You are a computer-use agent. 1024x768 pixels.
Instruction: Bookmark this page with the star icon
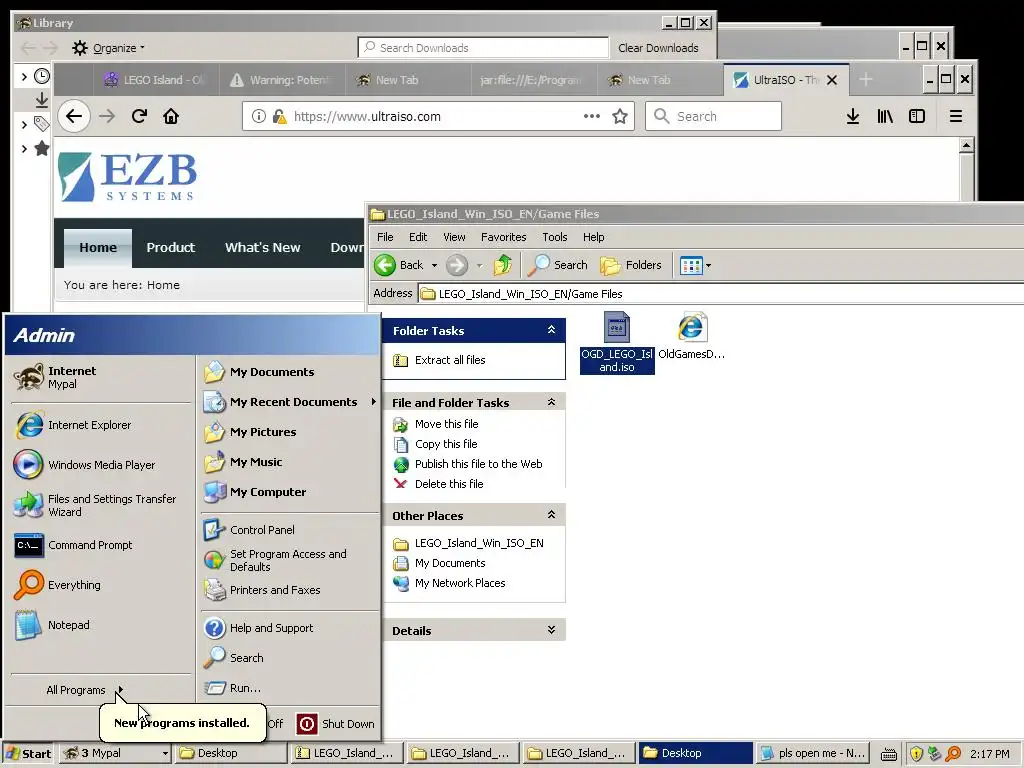point(620,116)
